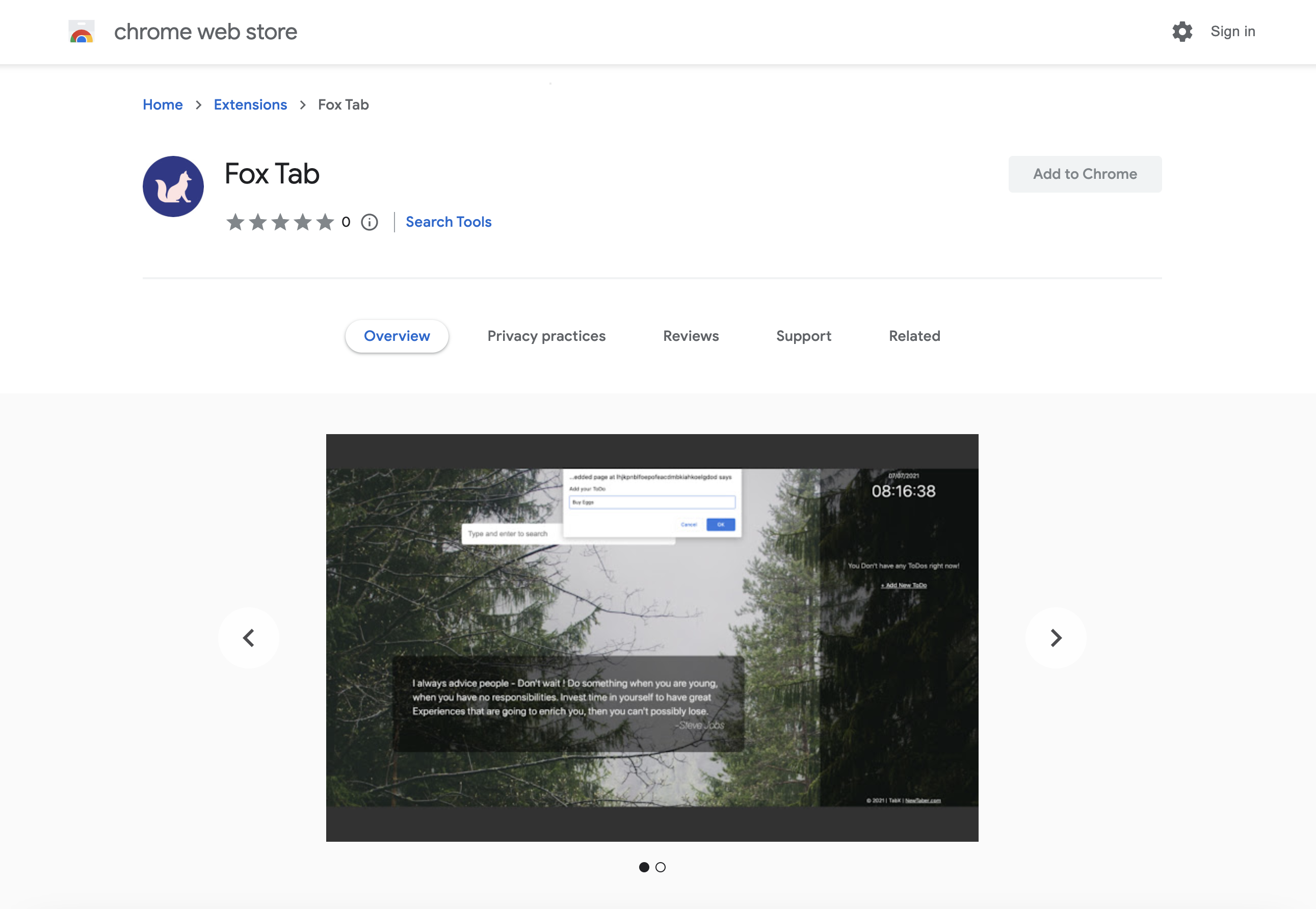Click the Add to Chrome button
The image size is (1316, 909).
click(1085, 174)
